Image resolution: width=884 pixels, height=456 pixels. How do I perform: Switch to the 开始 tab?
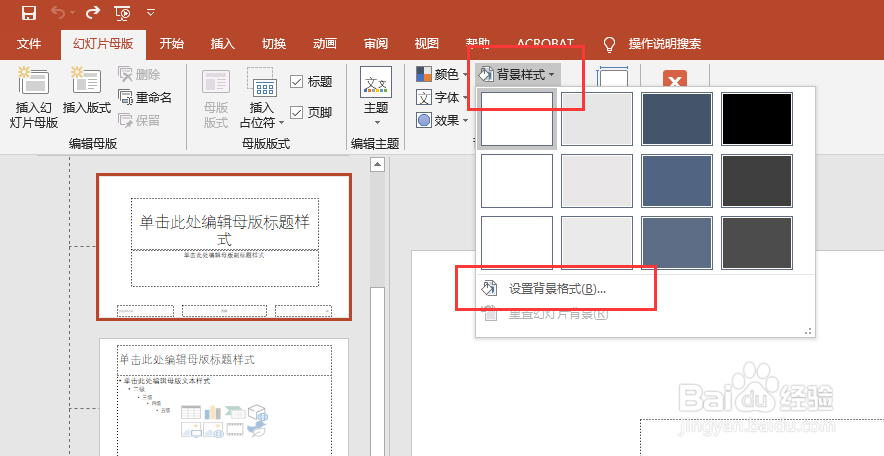(171, 44)
